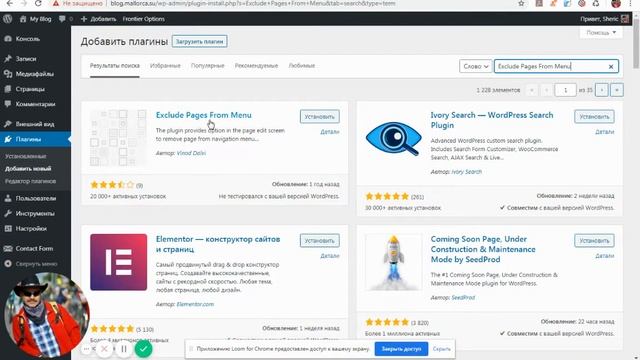Screen dimensions: 640x360
Task: Open the Записи posts menu
Action: point(35,59)
